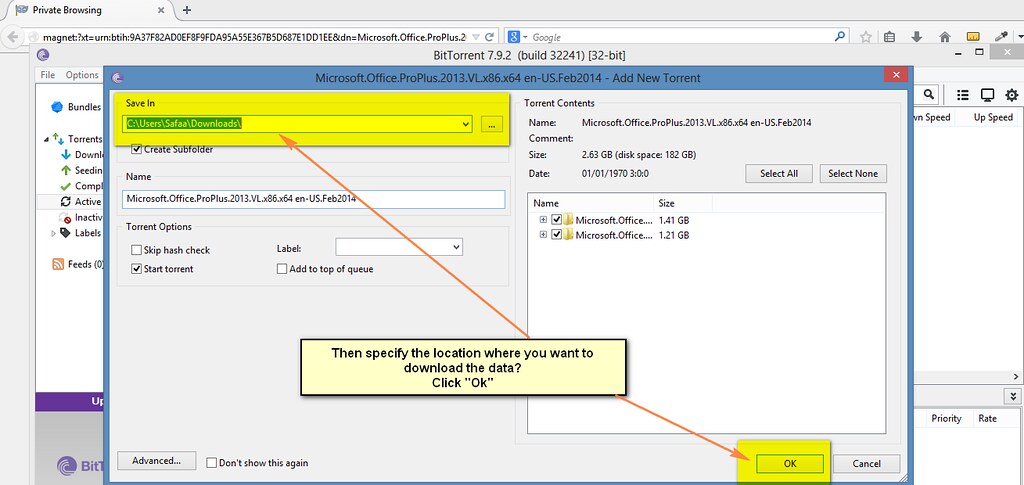
Task: Switch to list view icon in BitTorrent toolbar
Action: click(x=963, y=95)
